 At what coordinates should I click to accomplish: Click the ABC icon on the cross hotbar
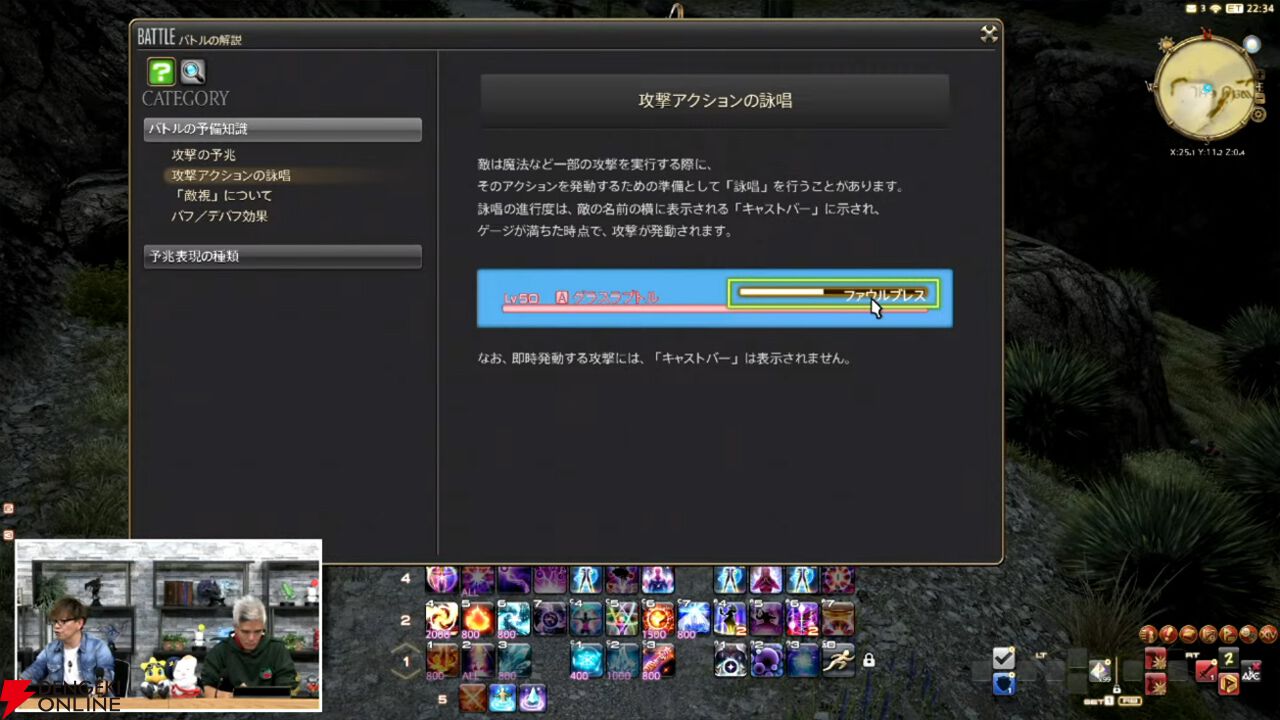(1252, 671)
